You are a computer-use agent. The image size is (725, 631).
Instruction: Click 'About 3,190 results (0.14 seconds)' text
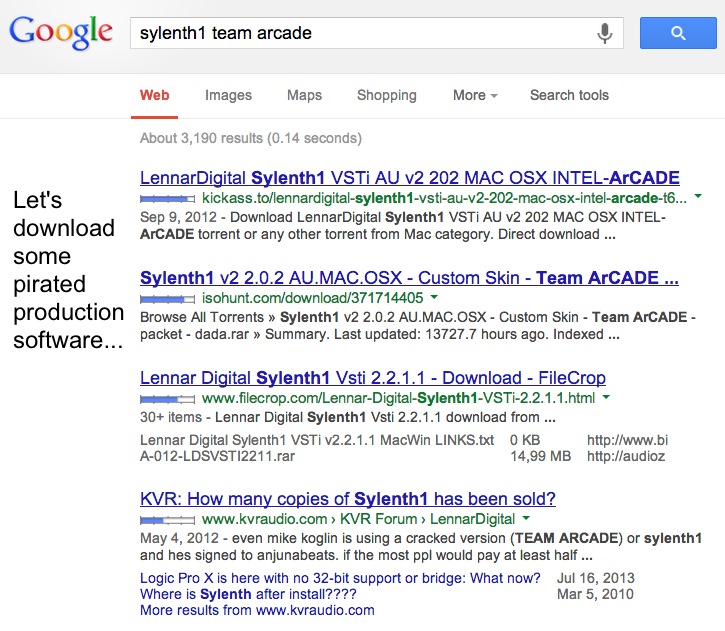click(251, 138)
